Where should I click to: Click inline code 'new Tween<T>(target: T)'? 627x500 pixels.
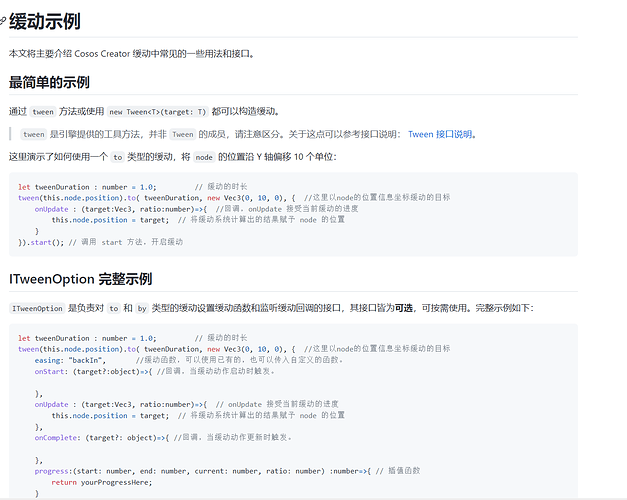pos(158,112)
